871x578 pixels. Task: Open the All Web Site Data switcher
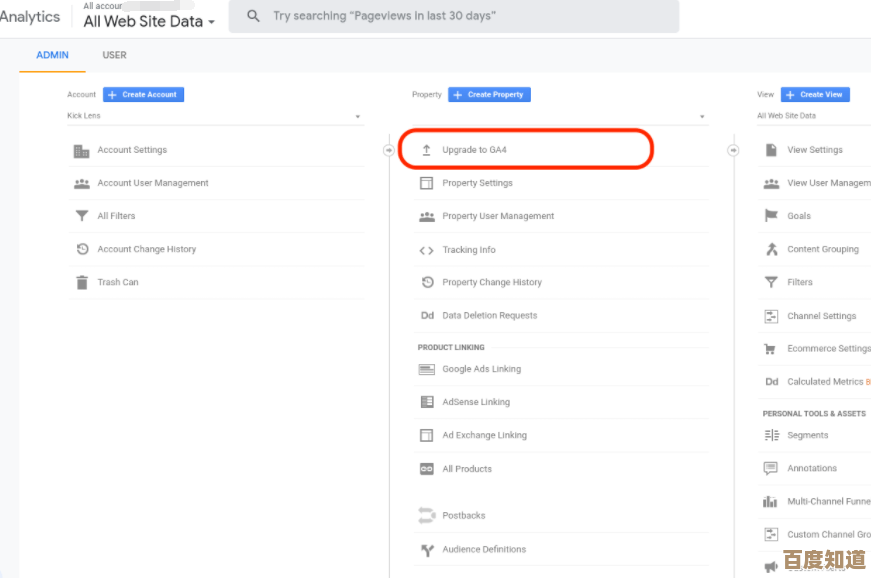[x=149, y=21]
